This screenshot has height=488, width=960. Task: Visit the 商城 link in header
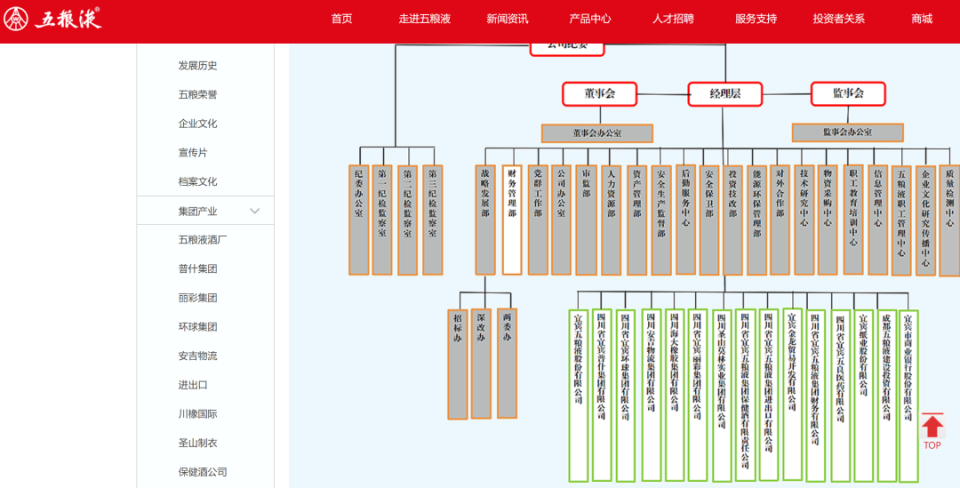[921, 19]
